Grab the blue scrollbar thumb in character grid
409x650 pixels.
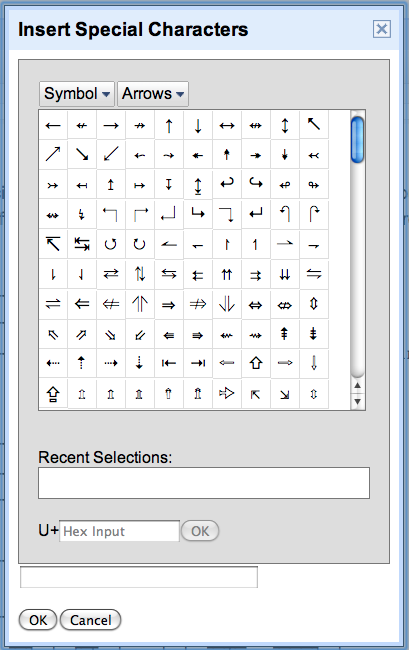pyautogui.click(x=357, y=140)
